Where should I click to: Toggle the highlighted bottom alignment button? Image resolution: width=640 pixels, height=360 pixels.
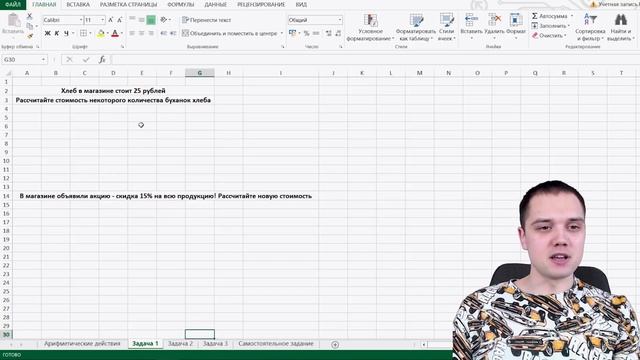[x=151, y=20]
